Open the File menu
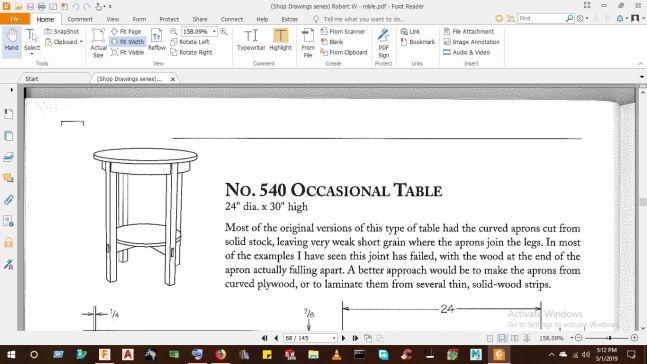 coord(15,19)
